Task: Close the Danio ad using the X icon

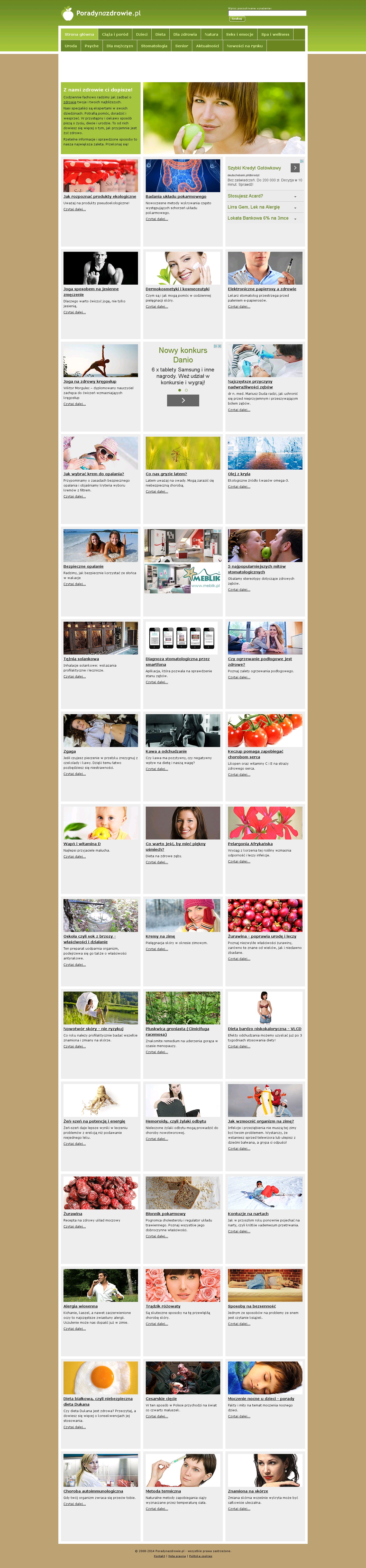Action: coord(219,346)
